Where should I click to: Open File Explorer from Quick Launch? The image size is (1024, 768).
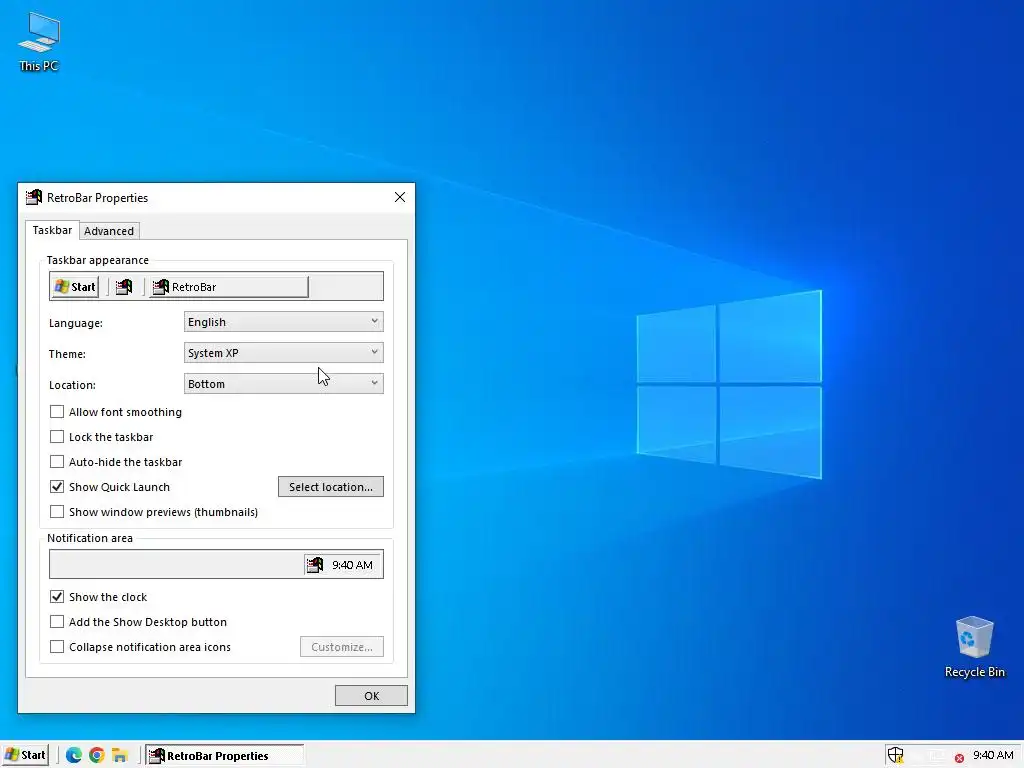pos(120,755)
